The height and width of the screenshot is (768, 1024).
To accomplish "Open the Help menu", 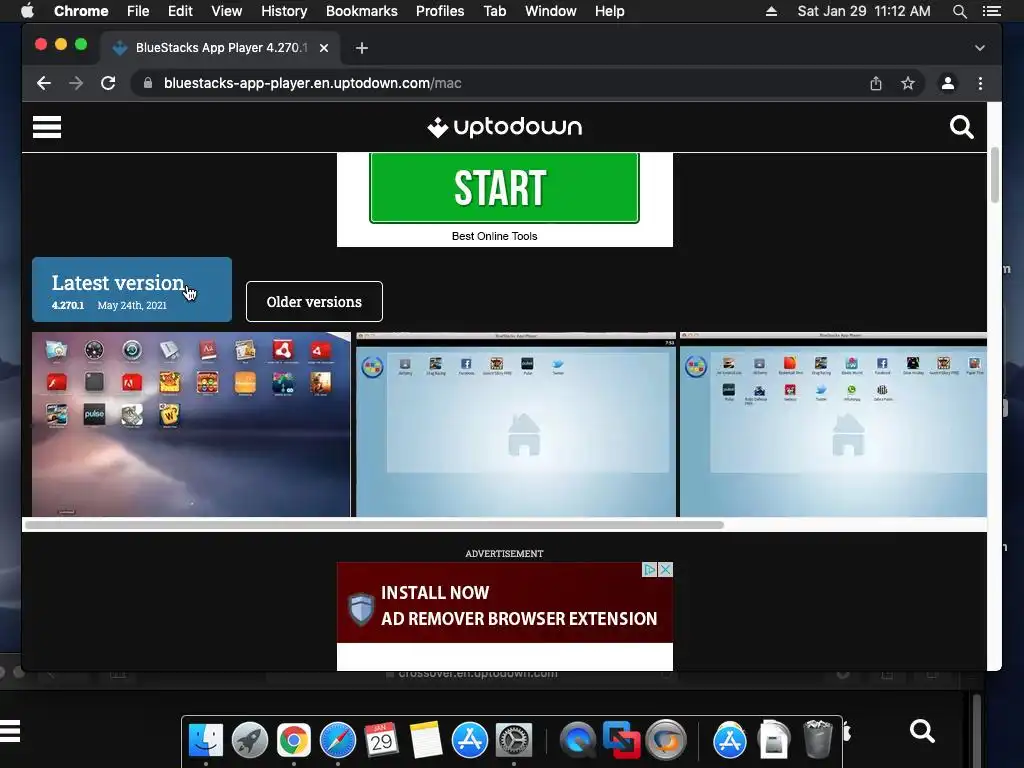I will click(x=609, y=11).
